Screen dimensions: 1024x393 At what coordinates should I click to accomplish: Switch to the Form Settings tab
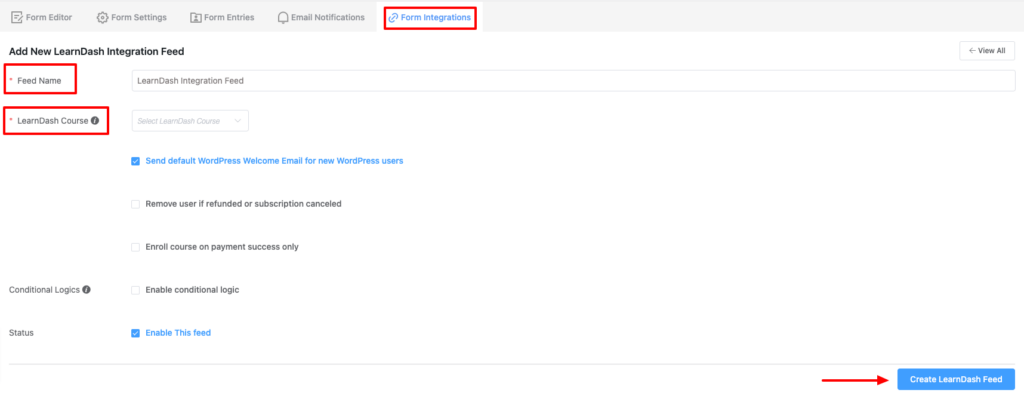click(x=131, y=18)
